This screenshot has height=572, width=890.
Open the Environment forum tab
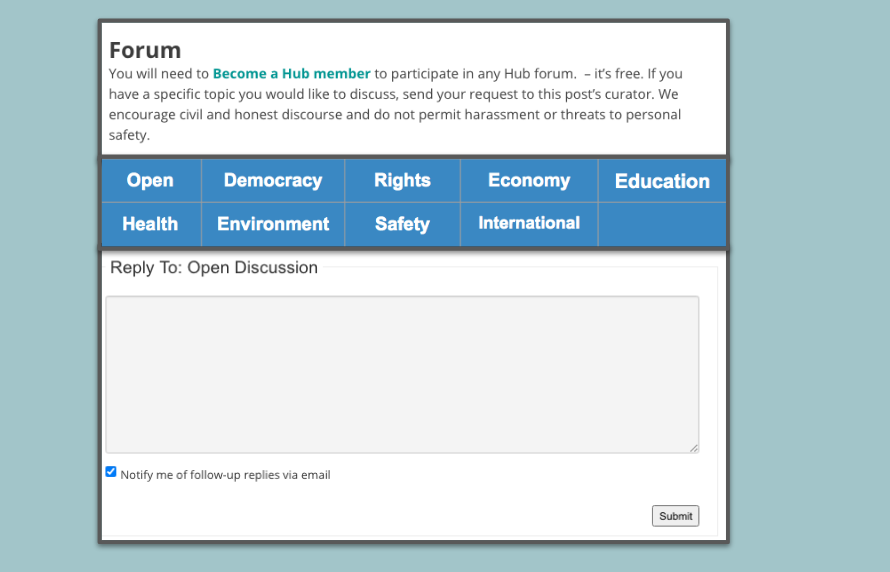tap(272, 224)
